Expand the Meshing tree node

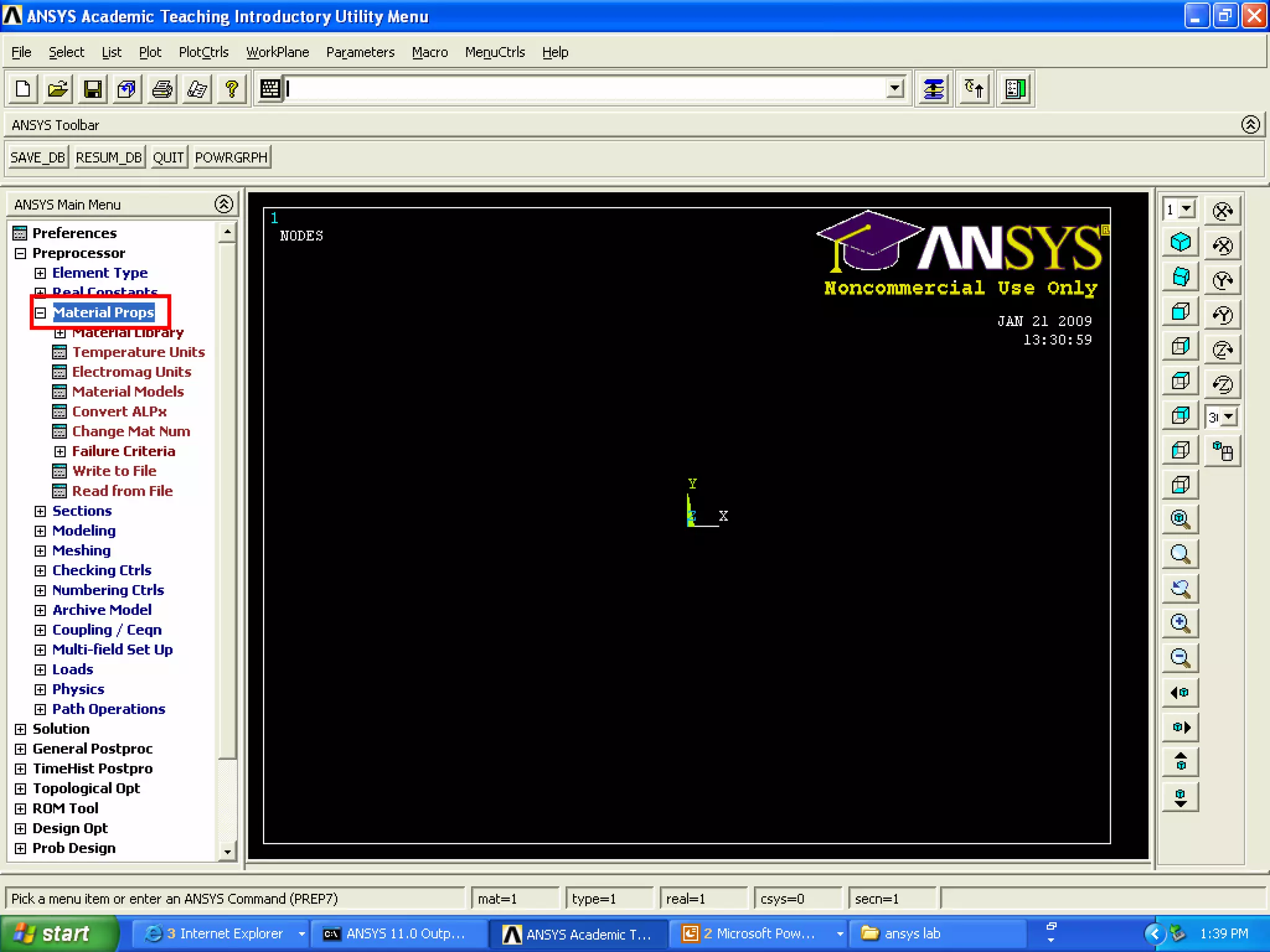click(x=40, y=551)
